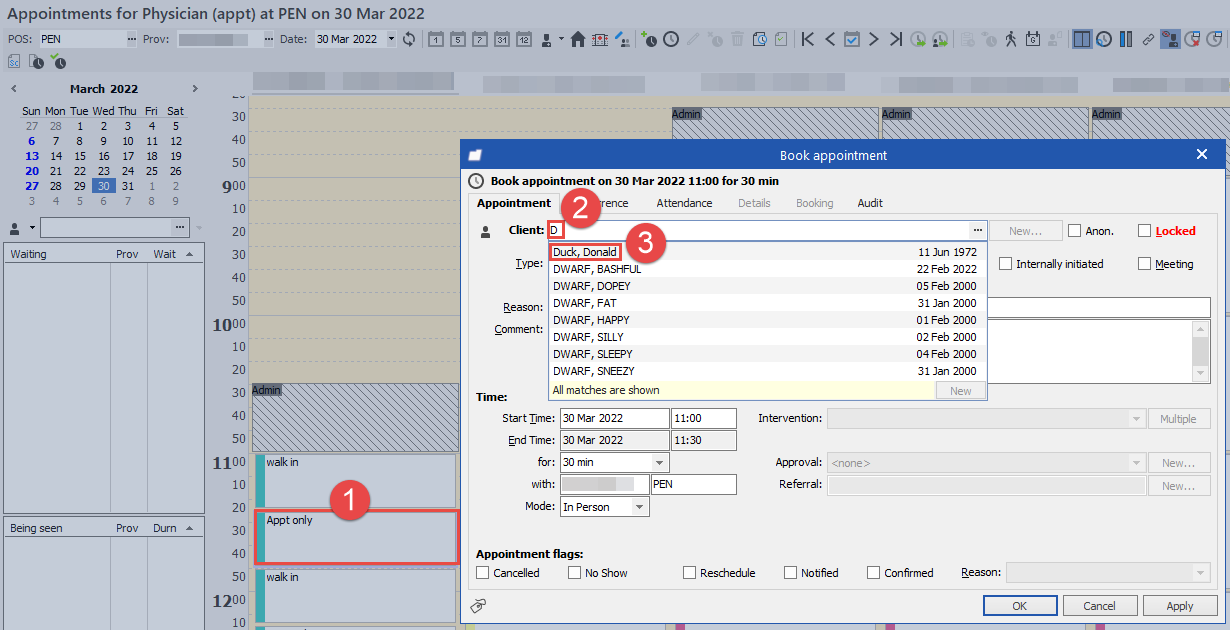Tick the Cancelled appointment flag
This screenshot has height=630, width=1230.
(x=484, y=573)
